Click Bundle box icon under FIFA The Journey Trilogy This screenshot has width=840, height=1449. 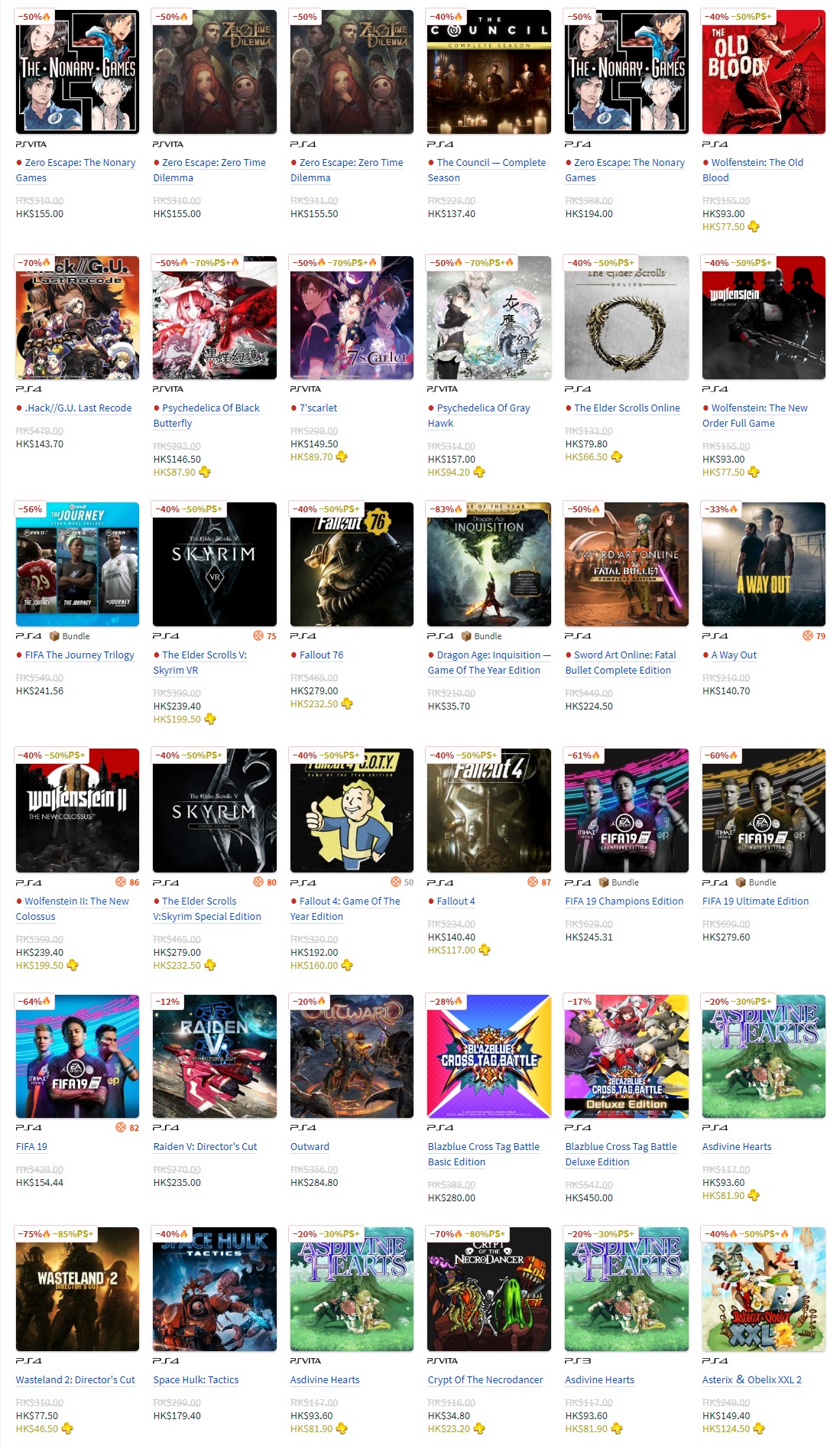click(54, 636)
